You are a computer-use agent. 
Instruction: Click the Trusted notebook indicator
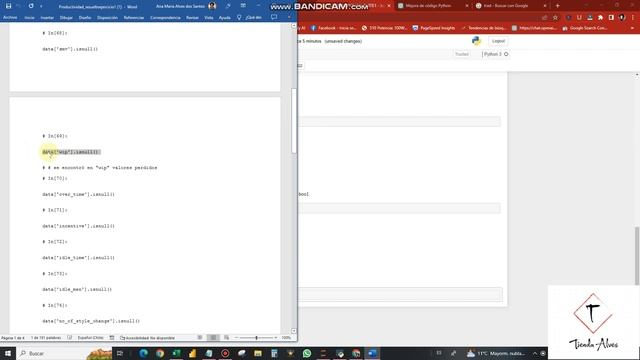click(462, 54)
